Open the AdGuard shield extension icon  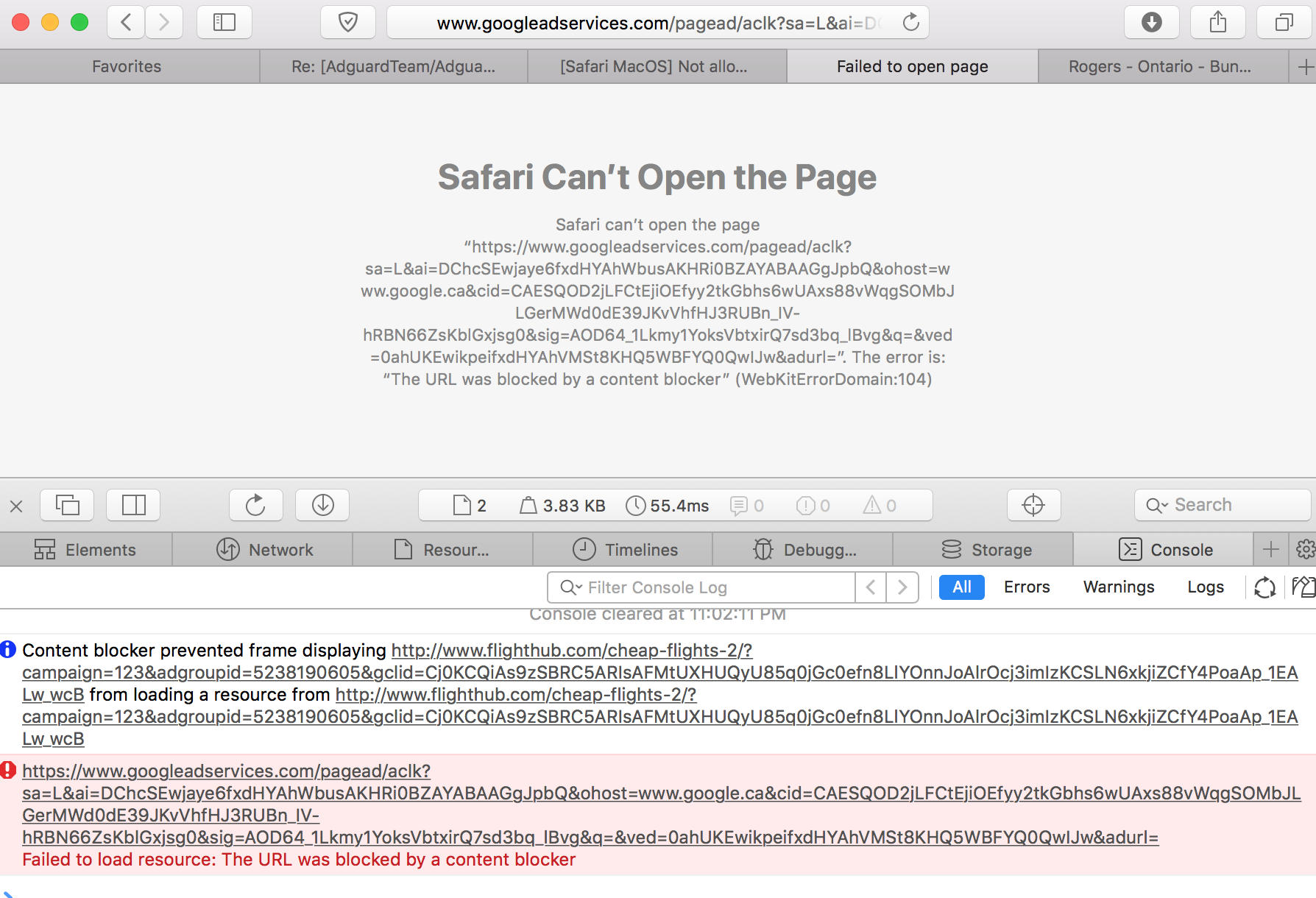pos(348,22)
